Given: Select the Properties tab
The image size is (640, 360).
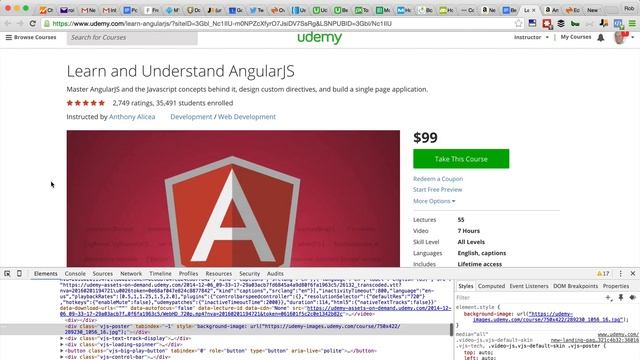Looking at the screenshot, I should coord(616,286).
